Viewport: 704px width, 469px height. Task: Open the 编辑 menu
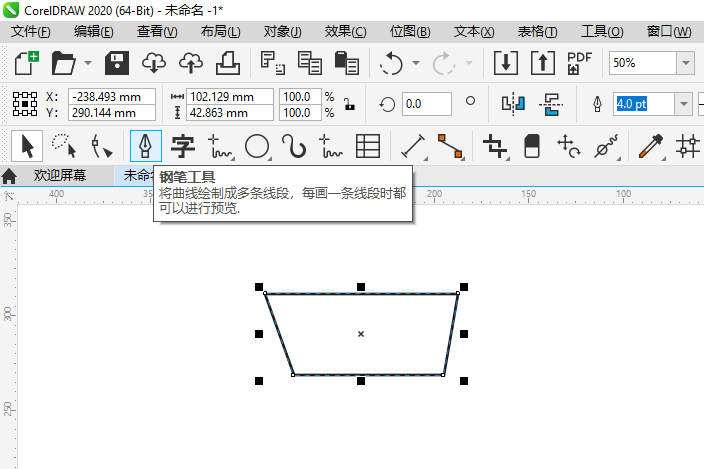(93, 32)
